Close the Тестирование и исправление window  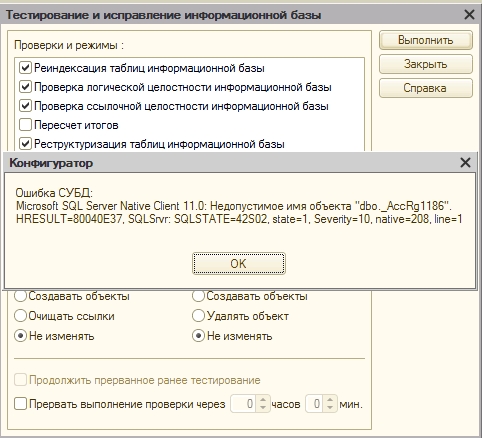[469, 15]
